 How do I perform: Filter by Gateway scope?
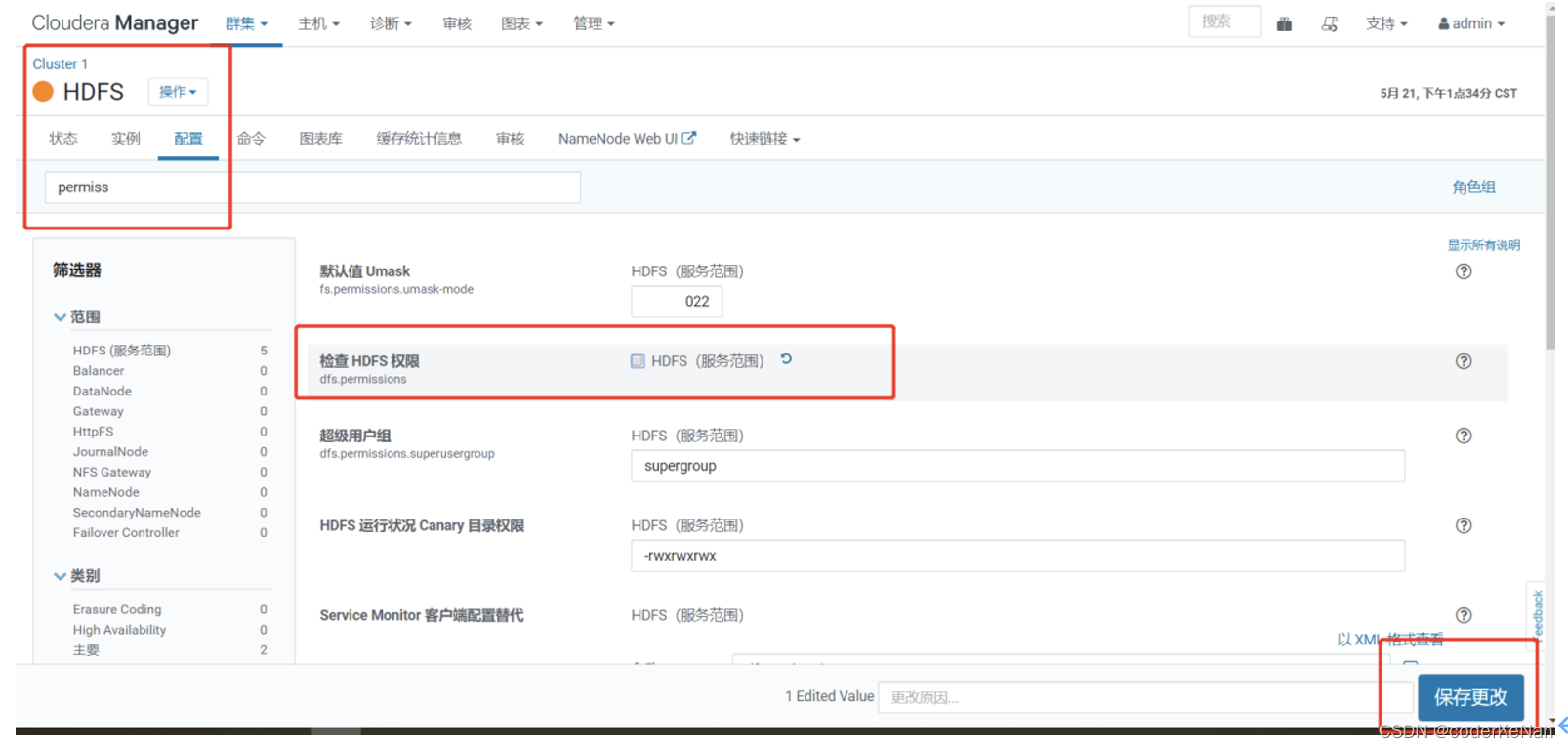click(x=99, y=412)
